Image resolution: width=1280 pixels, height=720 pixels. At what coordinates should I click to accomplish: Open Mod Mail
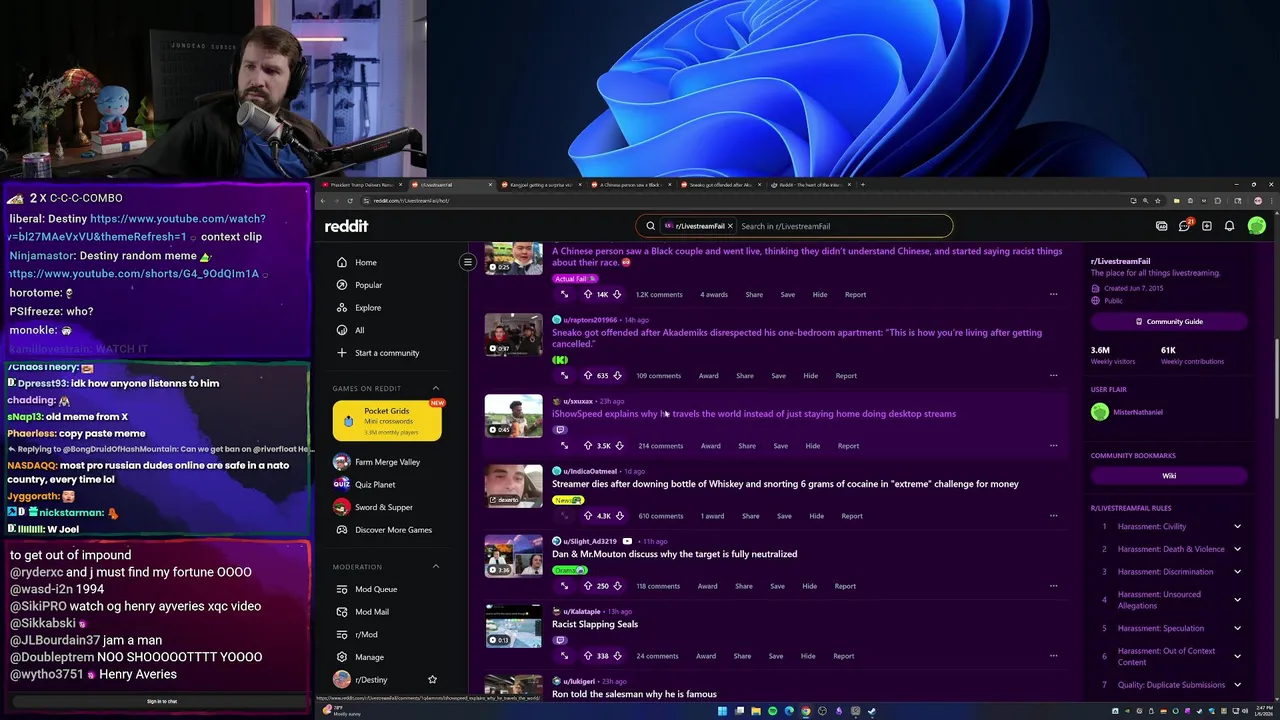pyautogui.click(x=372, y=612)
